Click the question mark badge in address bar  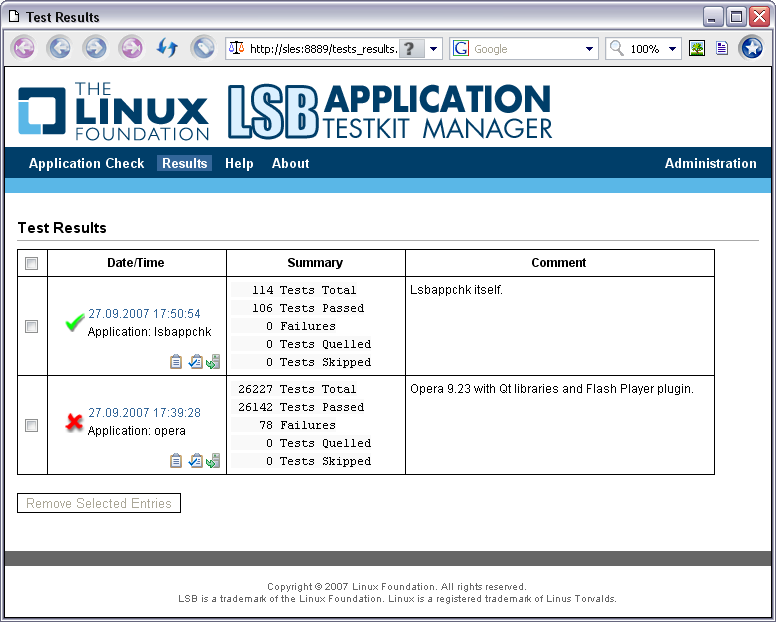click(410, 48)
